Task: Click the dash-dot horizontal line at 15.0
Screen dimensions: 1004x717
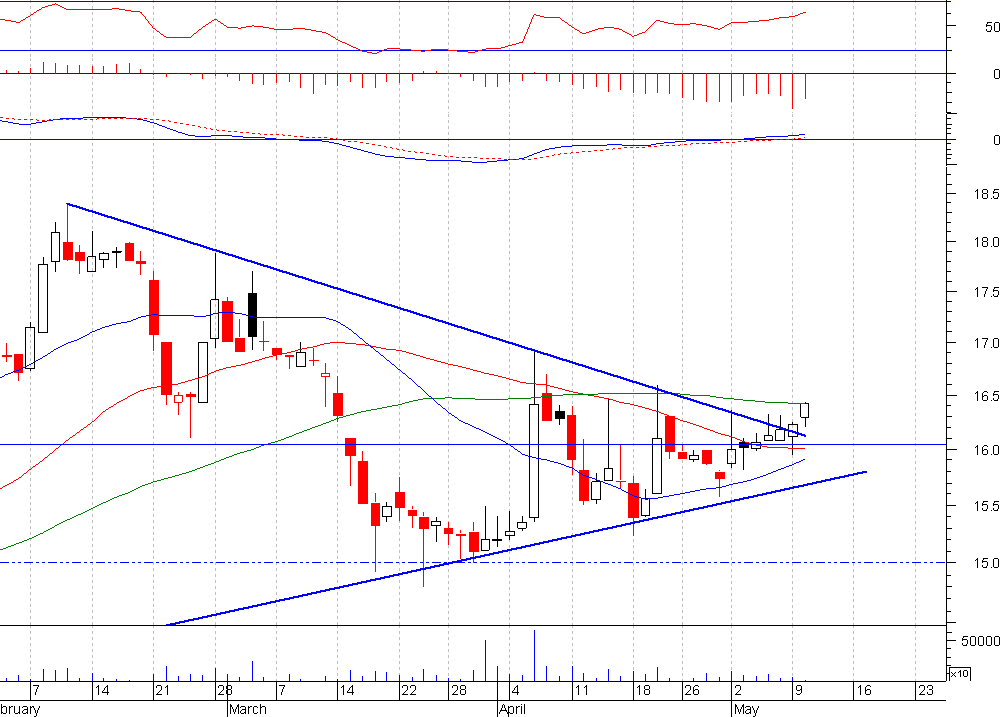Action: (x=473, y=563)
